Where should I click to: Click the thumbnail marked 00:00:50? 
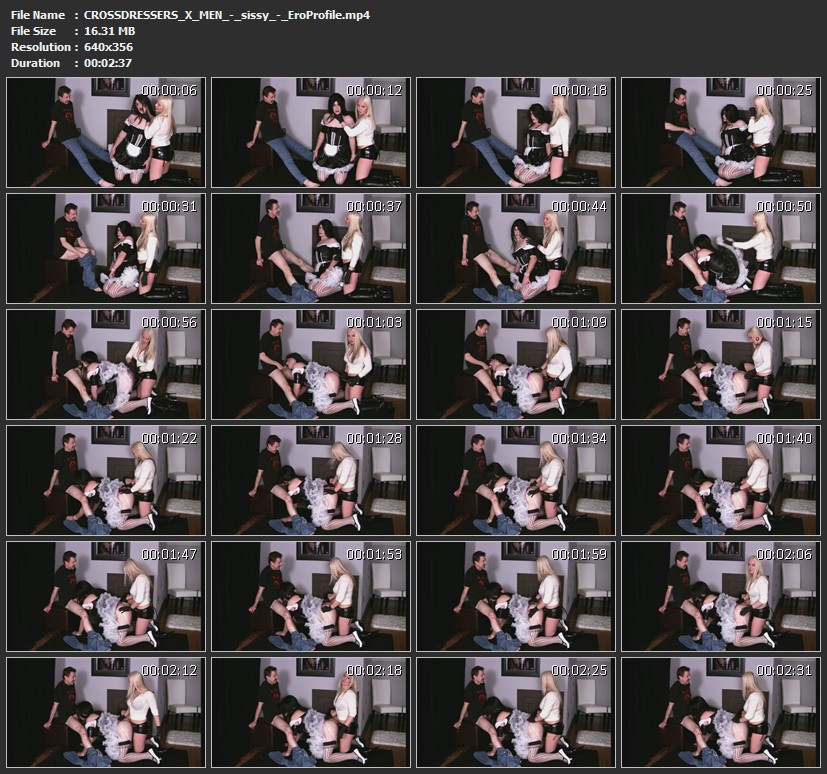(x=721, y=248)
